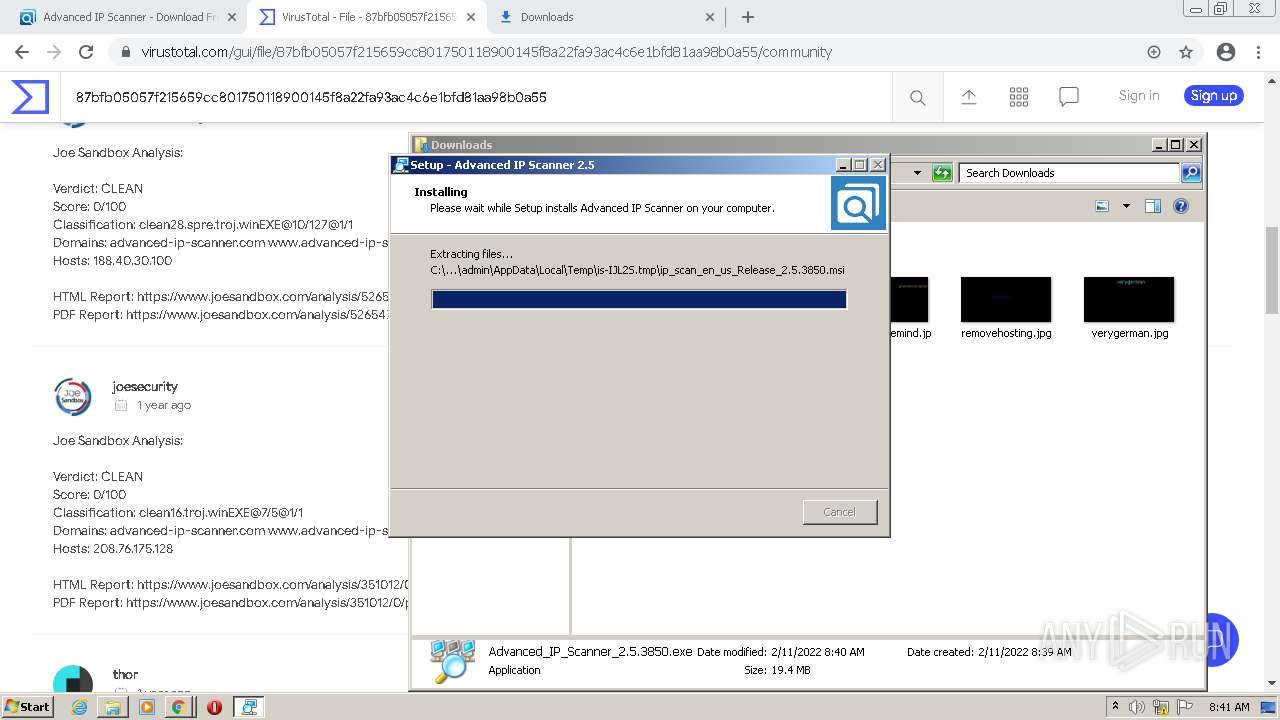Click the Sign up button

point(1214,96)
